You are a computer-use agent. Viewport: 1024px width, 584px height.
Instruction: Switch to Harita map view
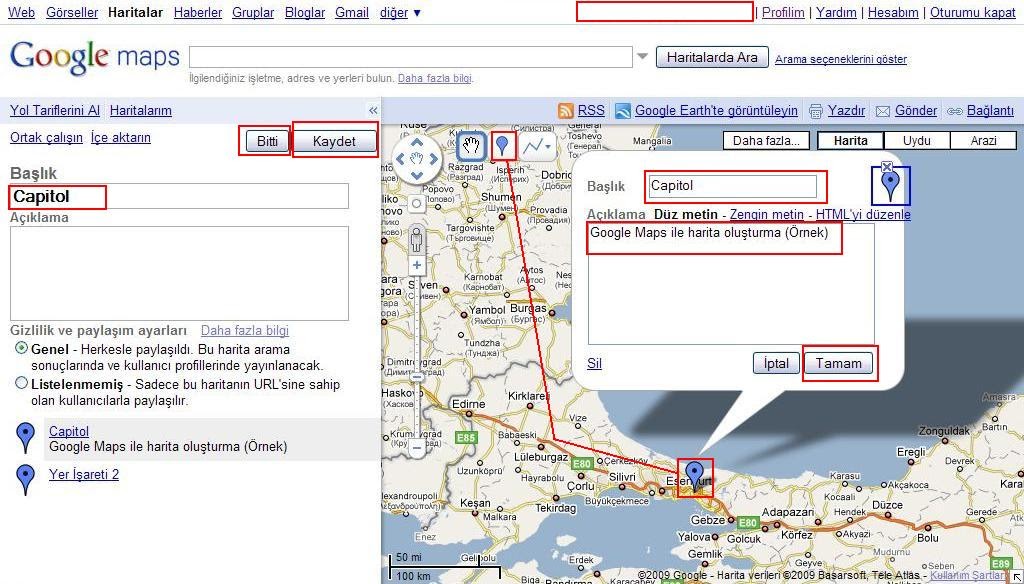(851, 140)
